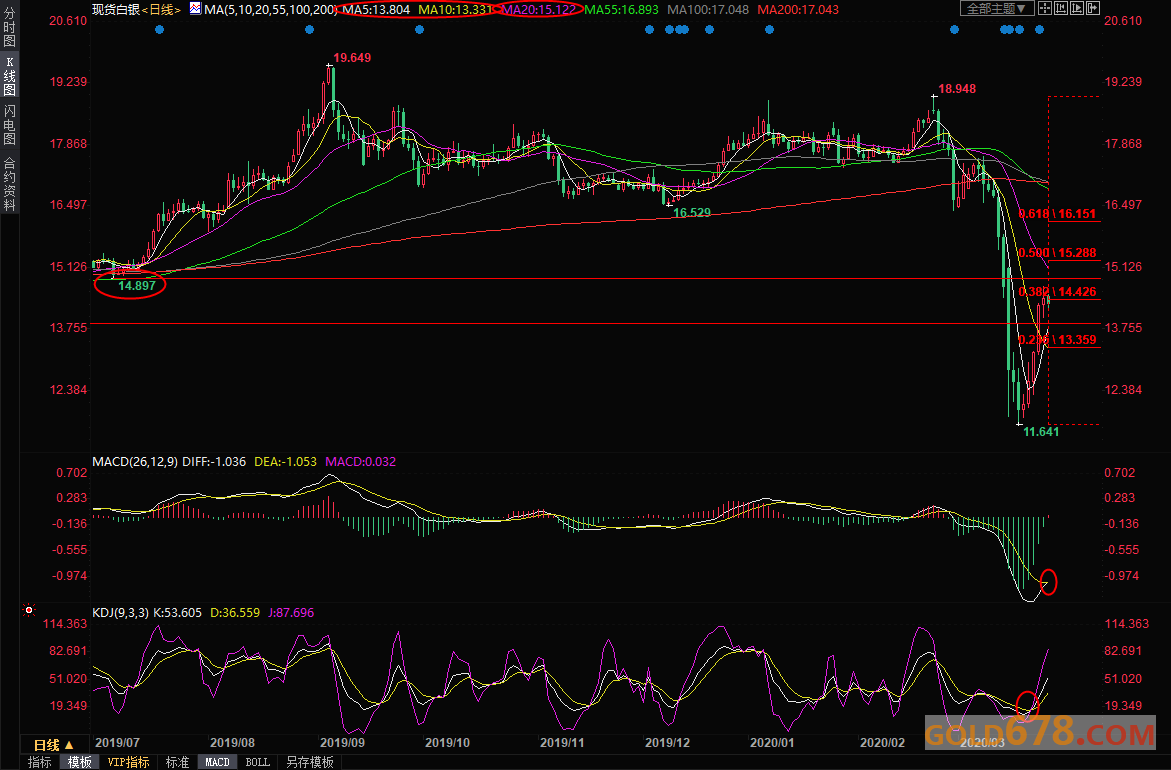Choose the 标准 template tab

(x=177, y=762)
